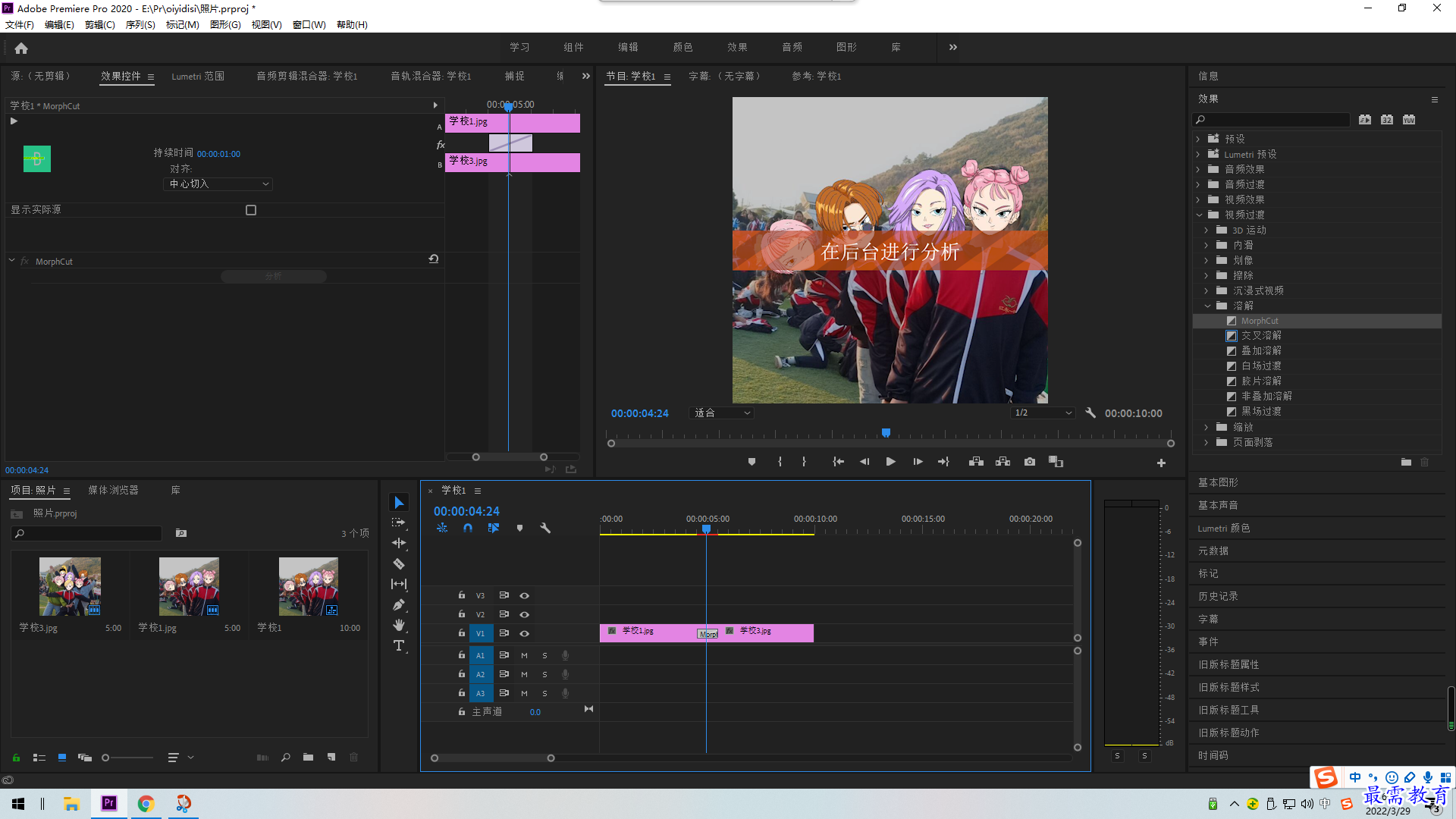The image size is (1456, 819).
Task: Select the Ripple Edit tool
Action: pos(399,543)
